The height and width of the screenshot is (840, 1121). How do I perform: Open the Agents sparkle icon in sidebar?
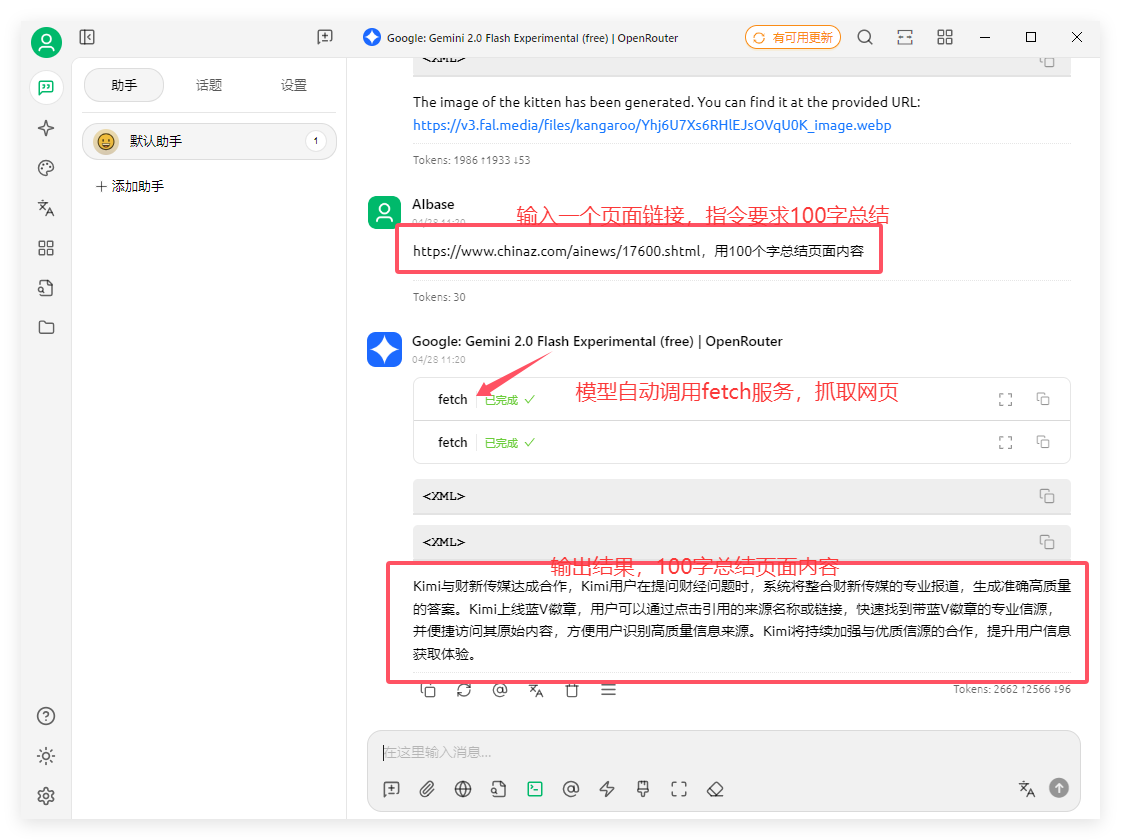point(46,128)
